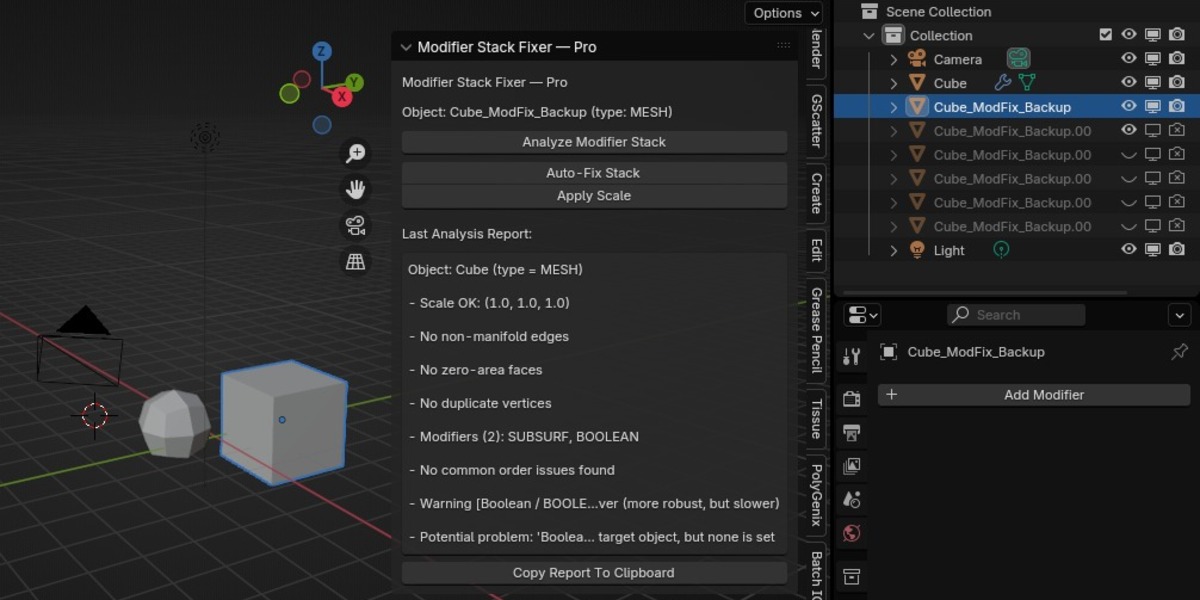Open the Render properties tab icon
The height and width of the screenshot is (600, 1200).
point(852,399)
